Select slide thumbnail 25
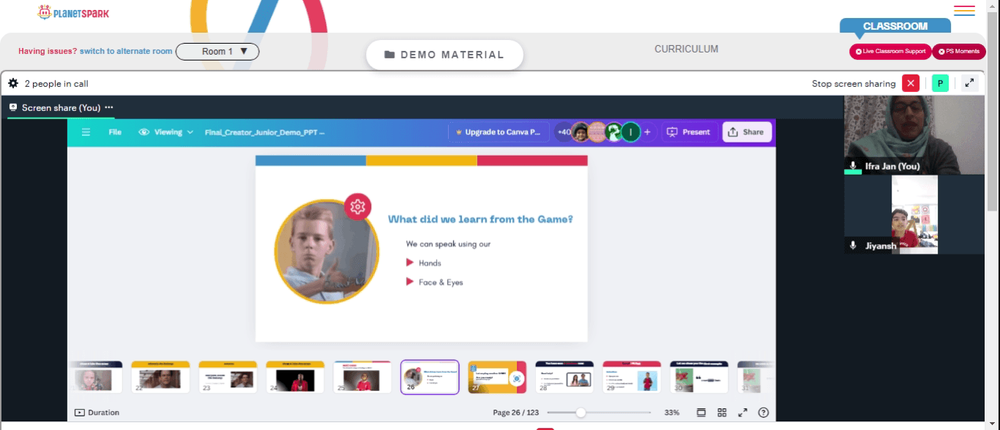This screenshot has width=1000, height=430. (362, 377)
